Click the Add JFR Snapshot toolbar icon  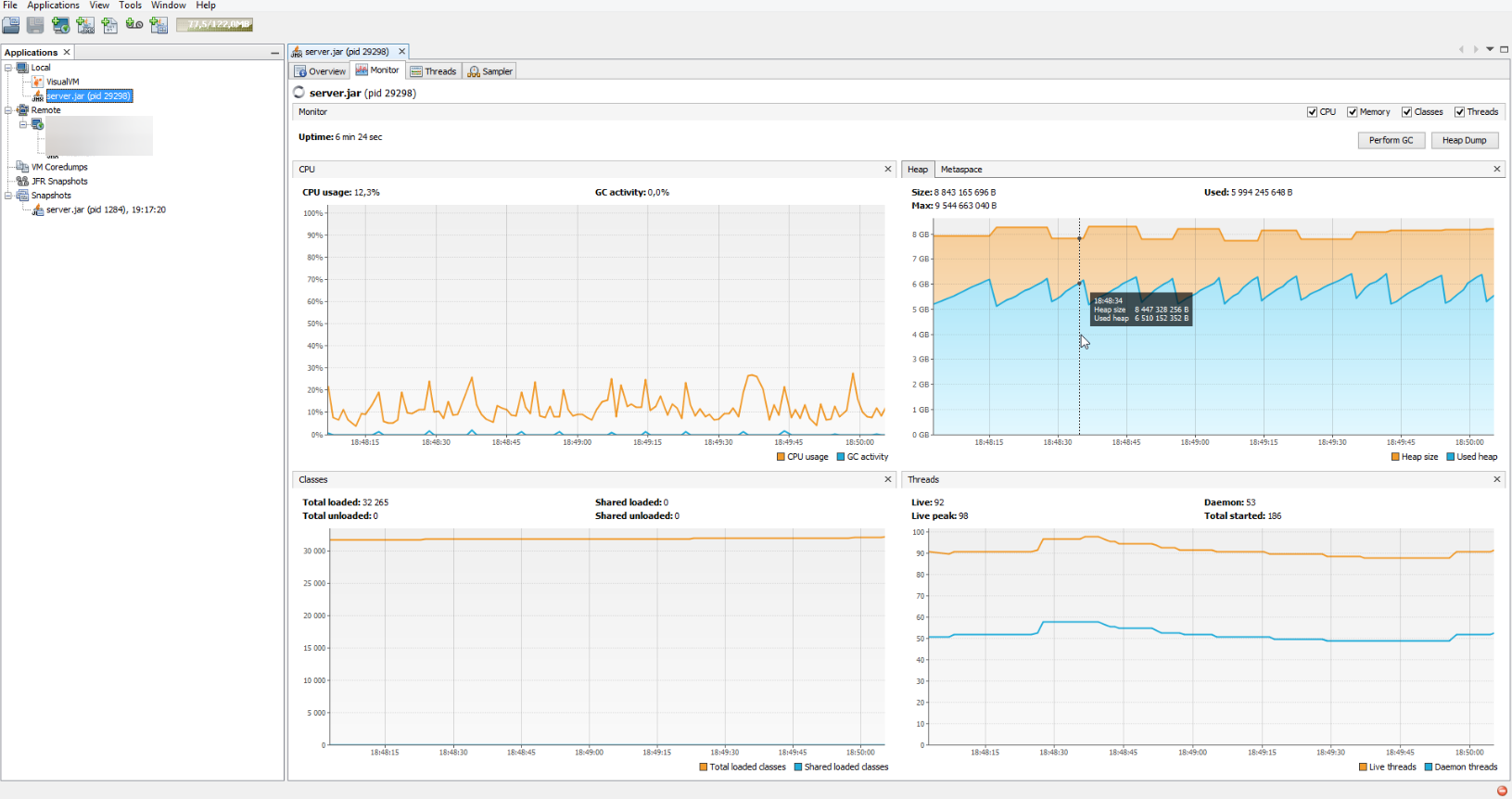click(x=134, y=25)
